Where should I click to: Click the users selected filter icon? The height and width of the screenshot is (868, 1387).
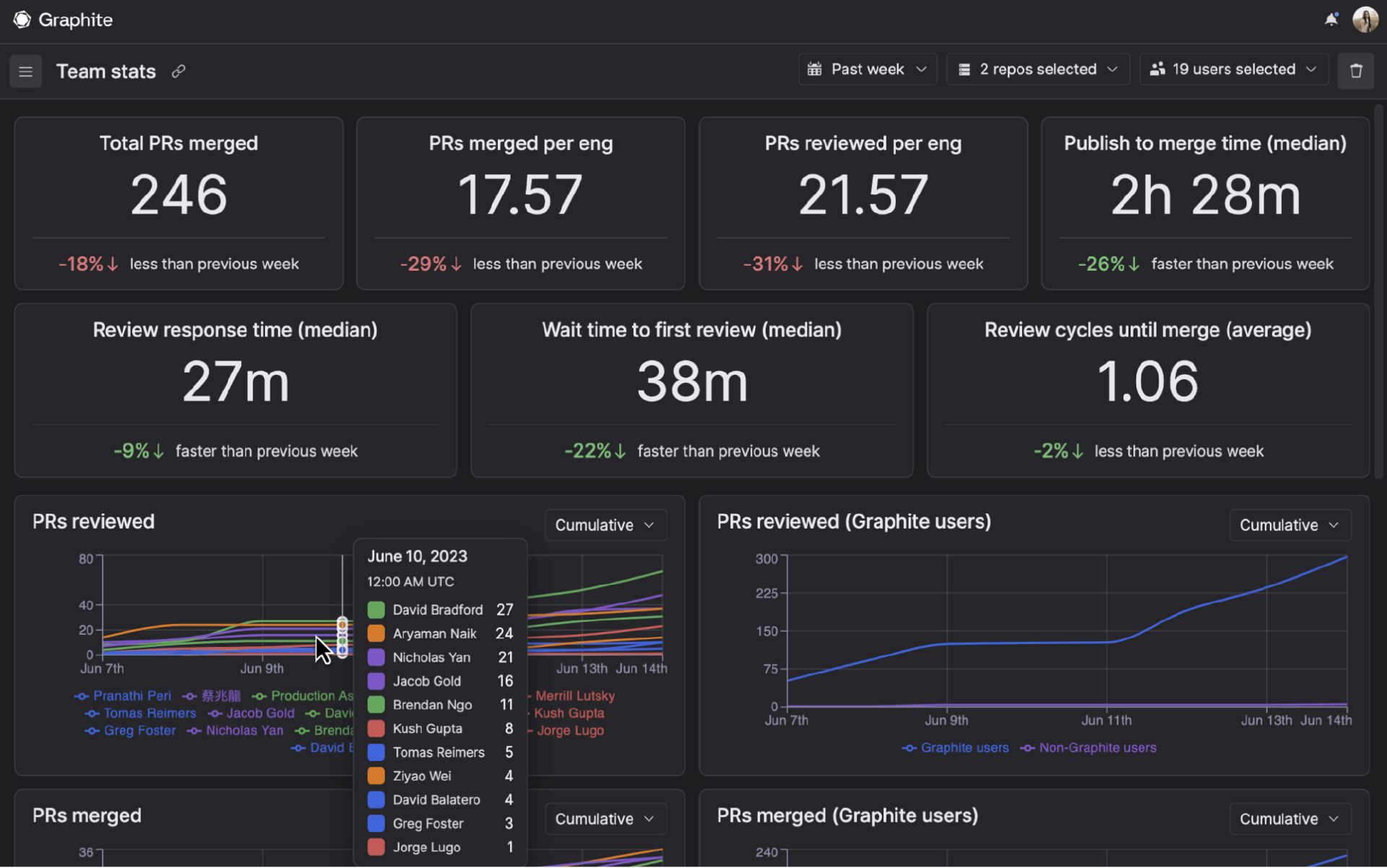(x=1158, y=69)
